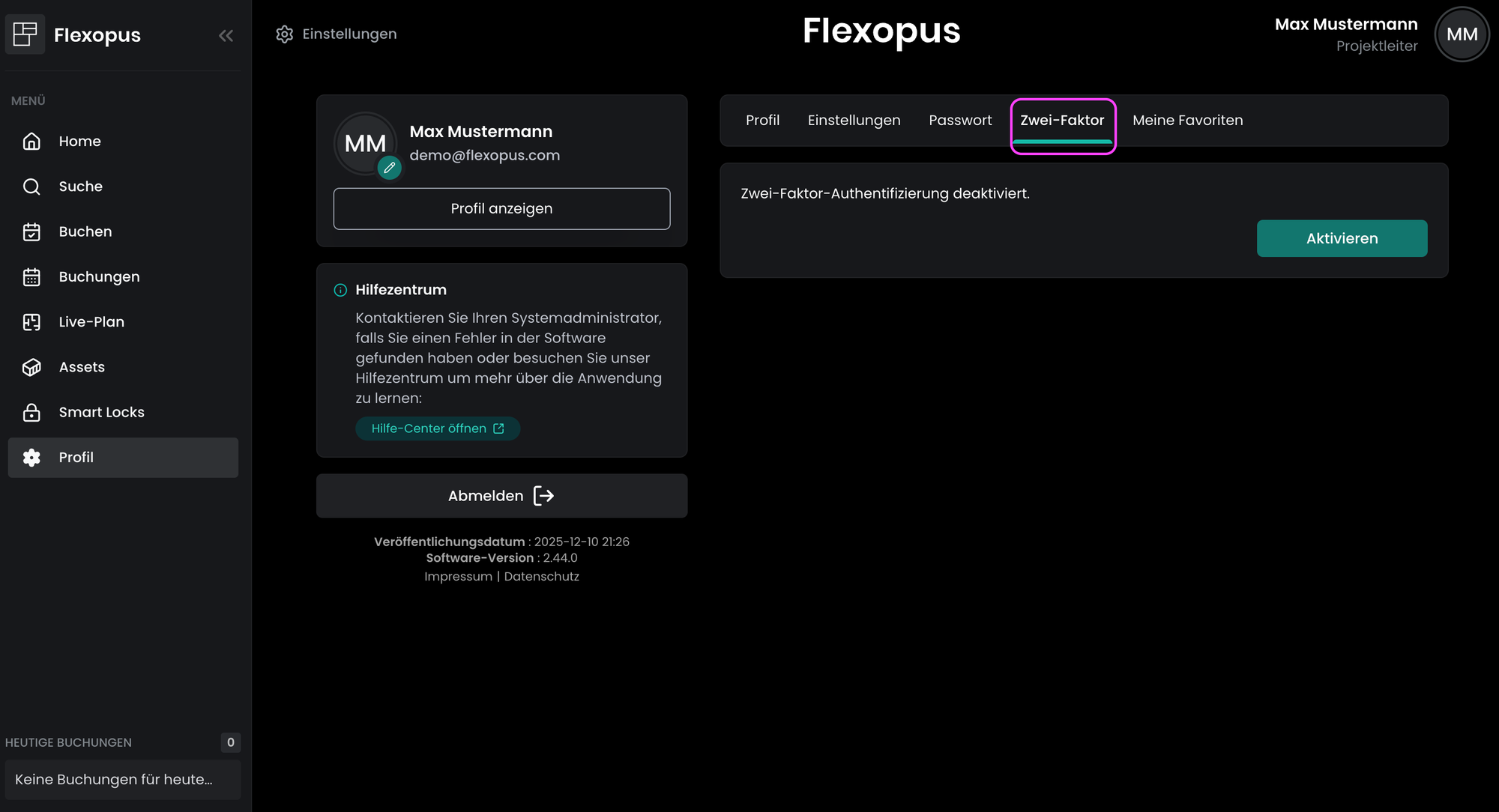
Task: Open Buchungen calendar icon
Action: coord(31,277)
